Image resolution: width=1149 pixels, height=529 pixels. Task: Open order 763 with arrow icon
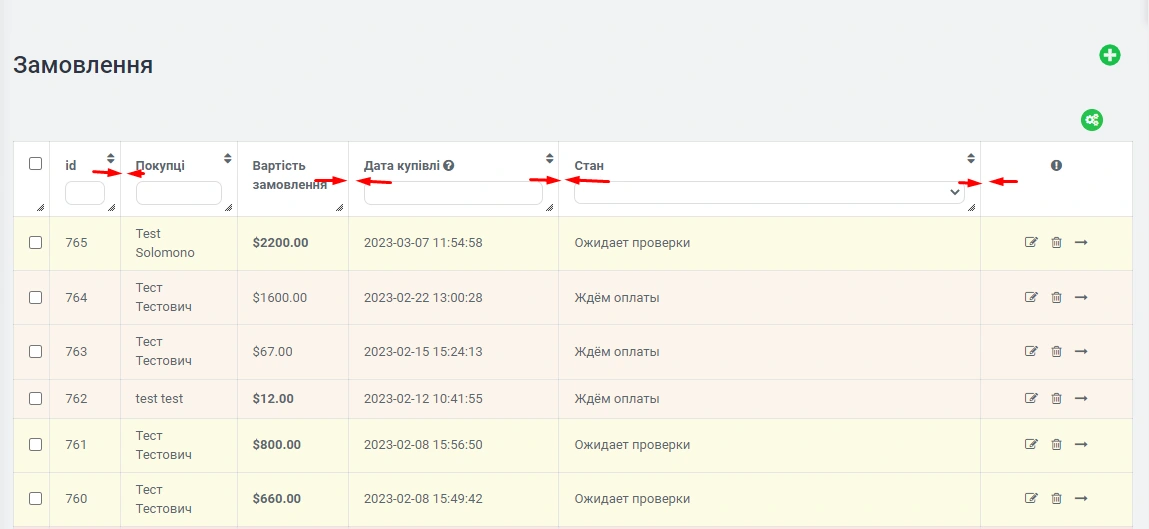click(x=1081, y=351)
